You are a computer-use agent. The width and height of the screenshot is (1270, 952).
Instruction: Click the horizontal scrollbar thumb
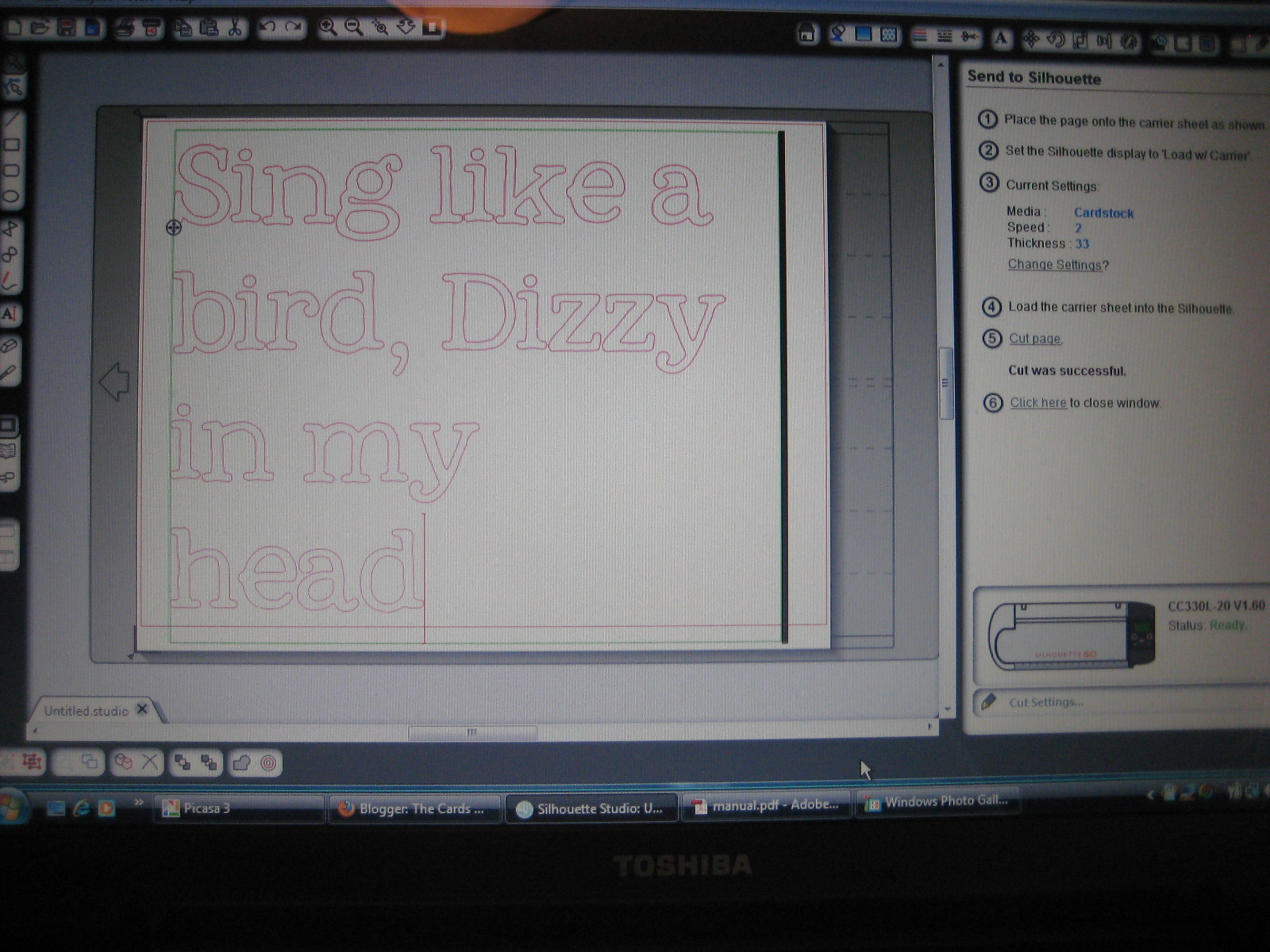tap(472, 732)
